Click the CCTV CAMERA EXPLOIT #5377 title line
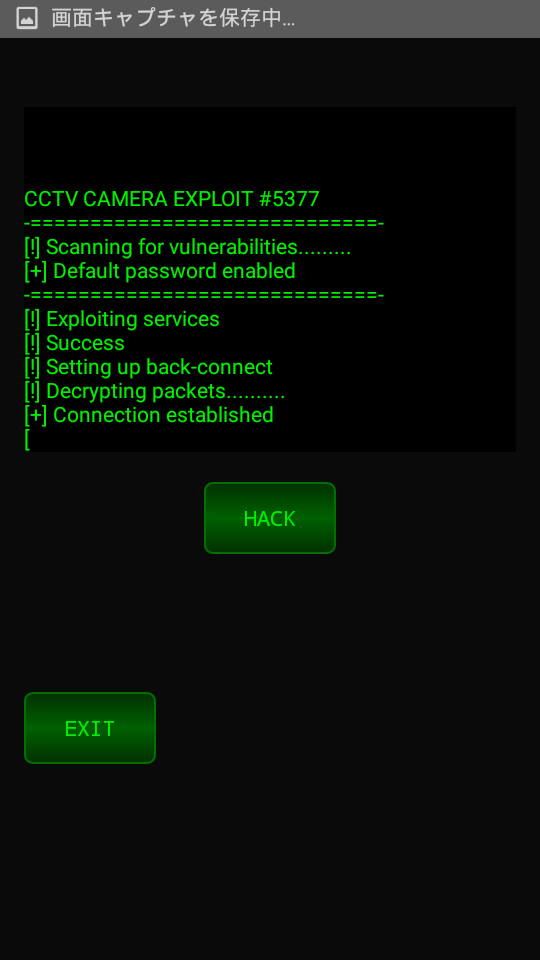The image size is (540, 960). pyautogui.click(x=172, y=199)
